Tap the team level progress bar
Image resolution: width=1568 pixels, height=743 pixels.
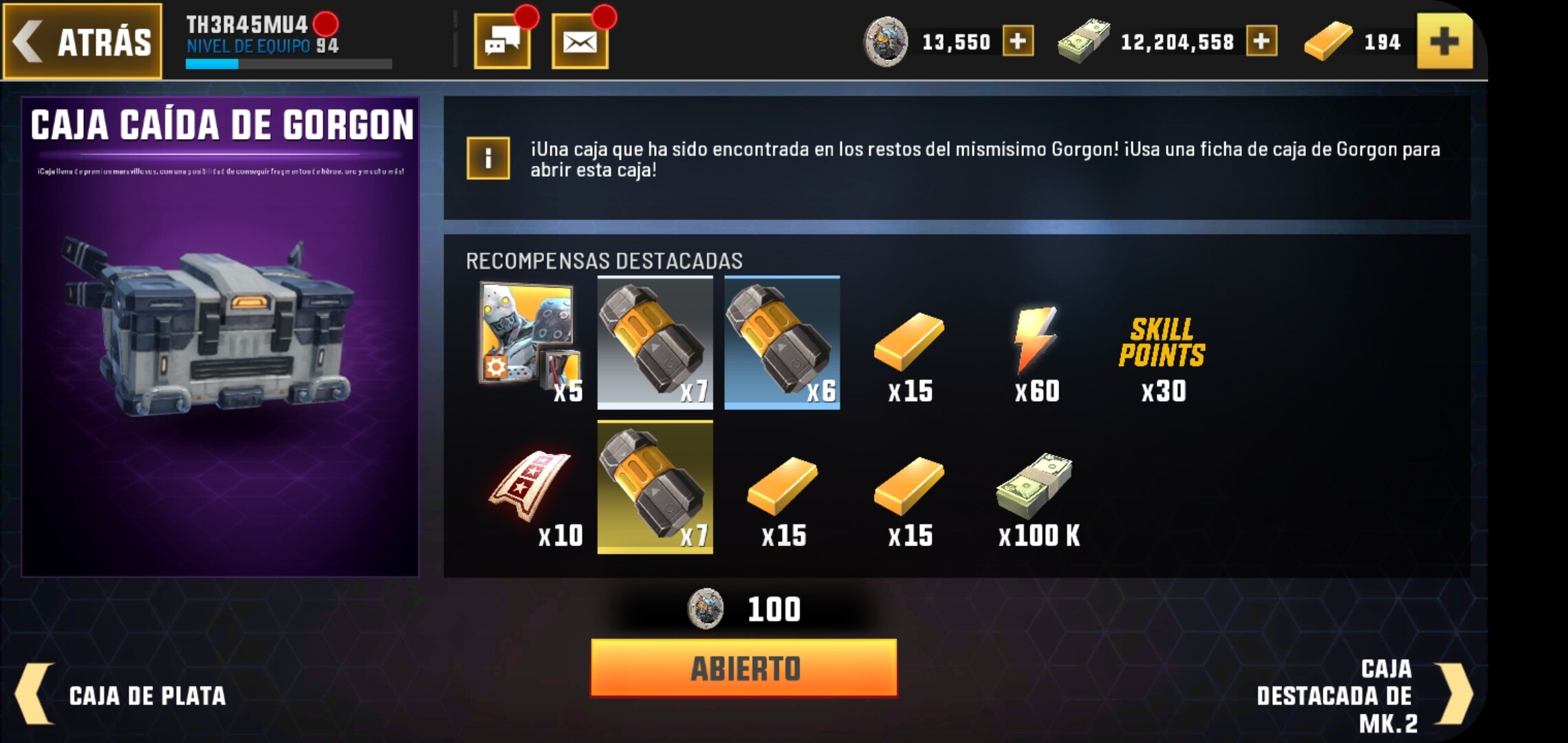pos(289,64)
